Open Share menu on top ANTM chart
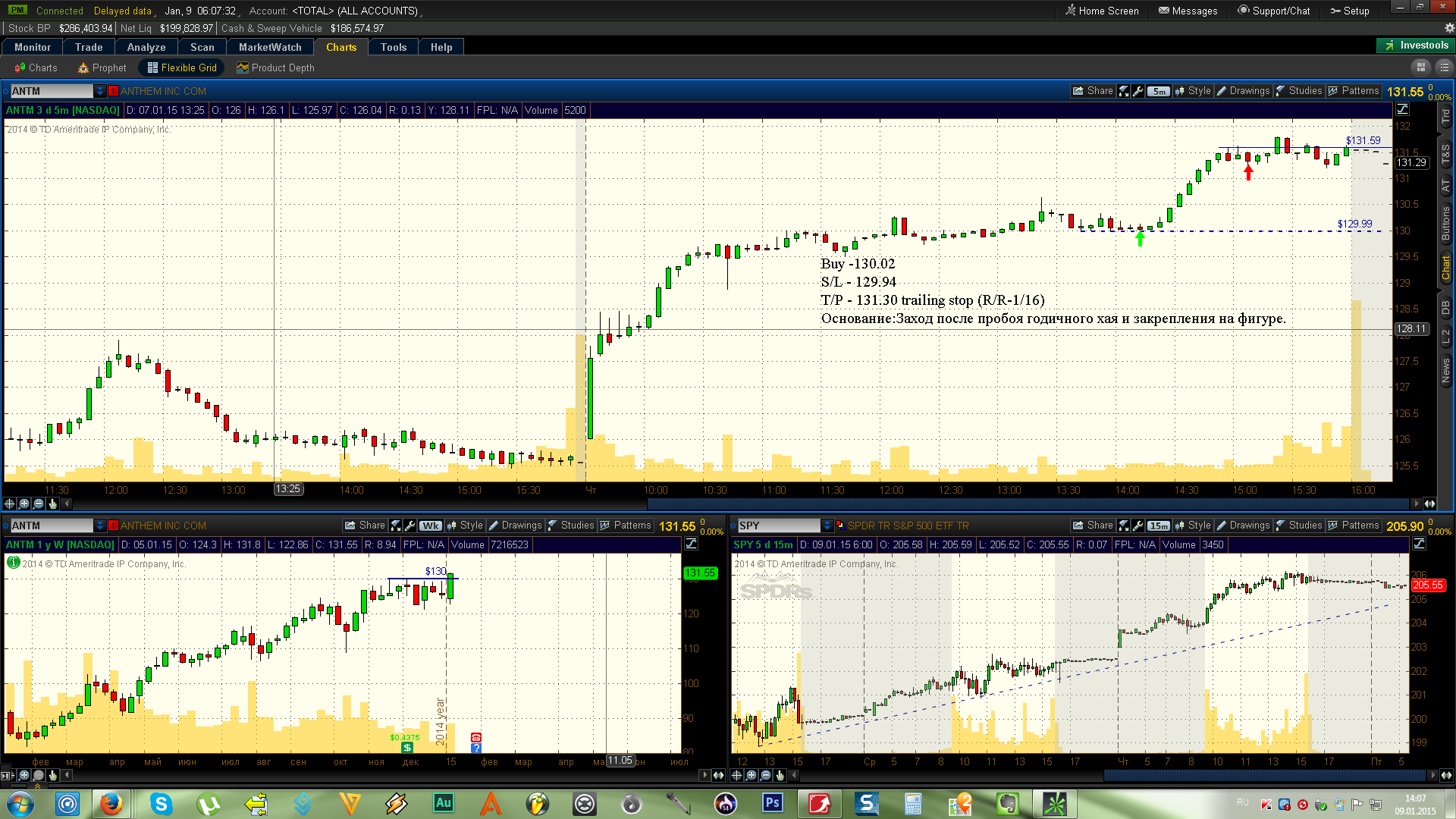Screen dimensions: 1456x819 [1093, 91]
